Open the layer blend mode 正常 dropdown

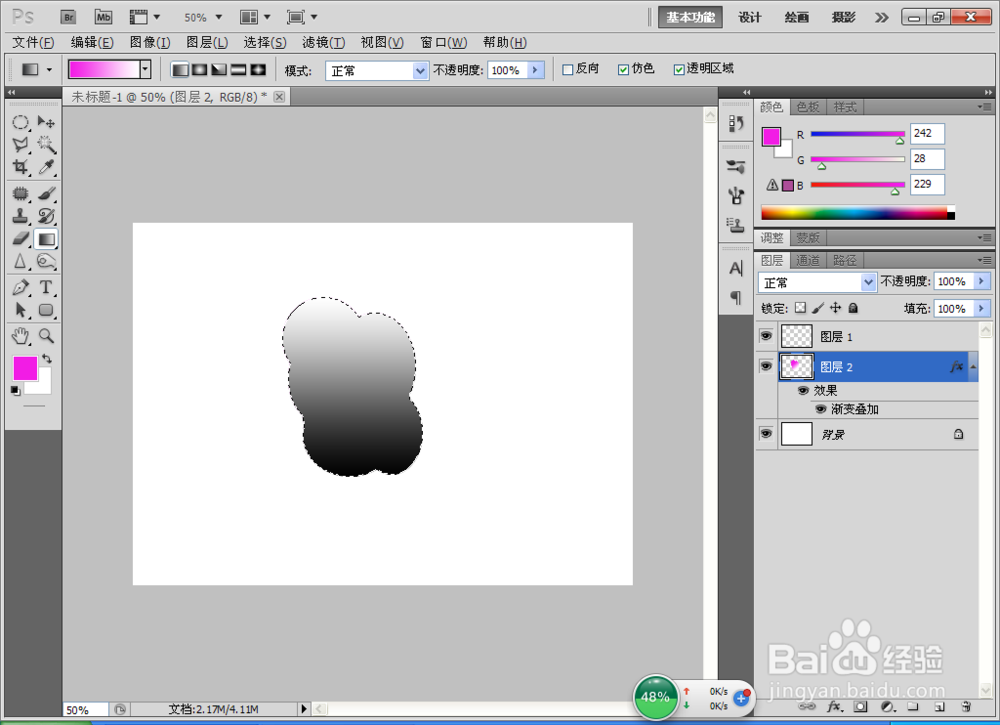[817, 282]
